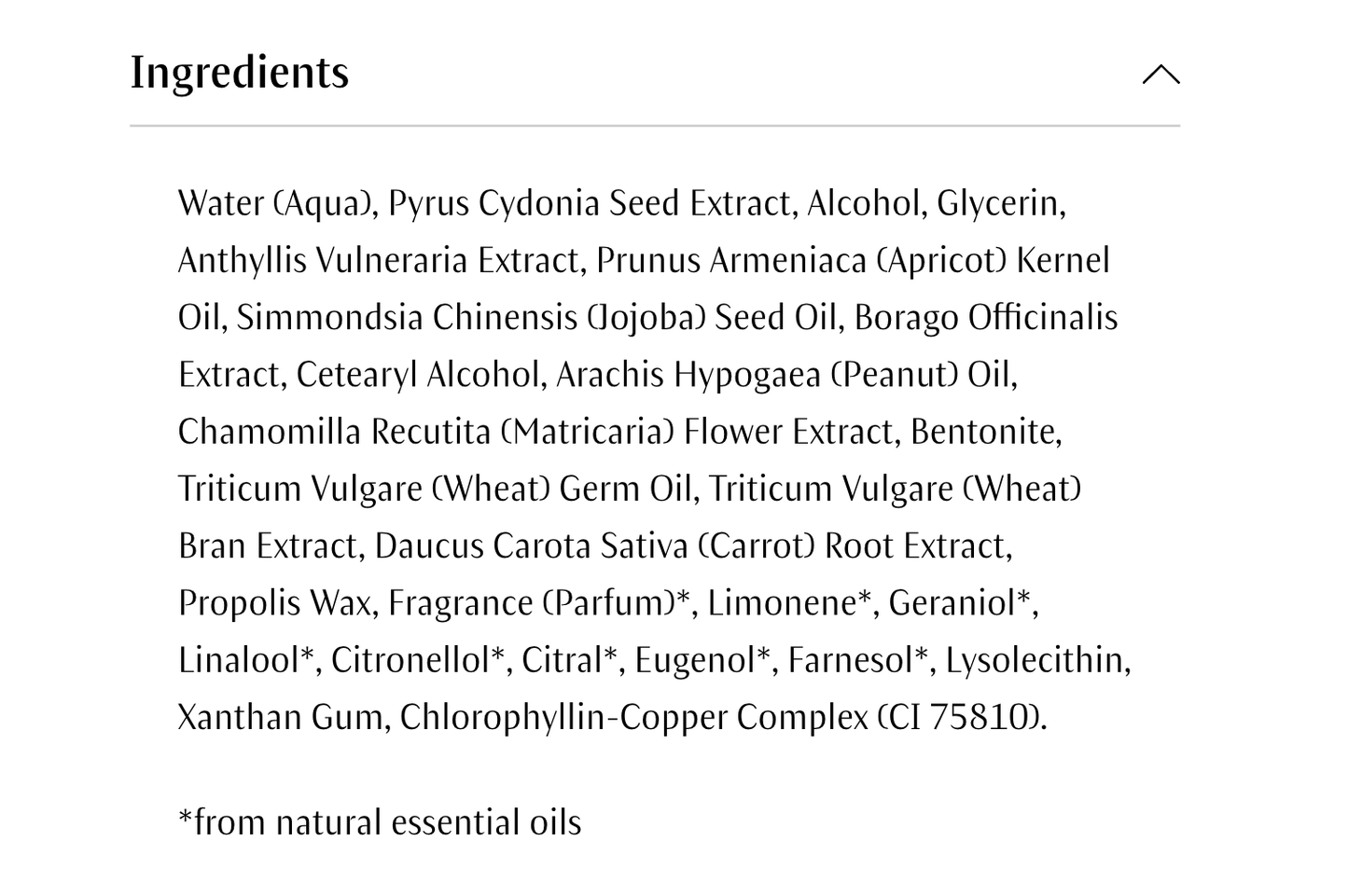Click 'Xanthan Gum' in the list

click(281, 717)
